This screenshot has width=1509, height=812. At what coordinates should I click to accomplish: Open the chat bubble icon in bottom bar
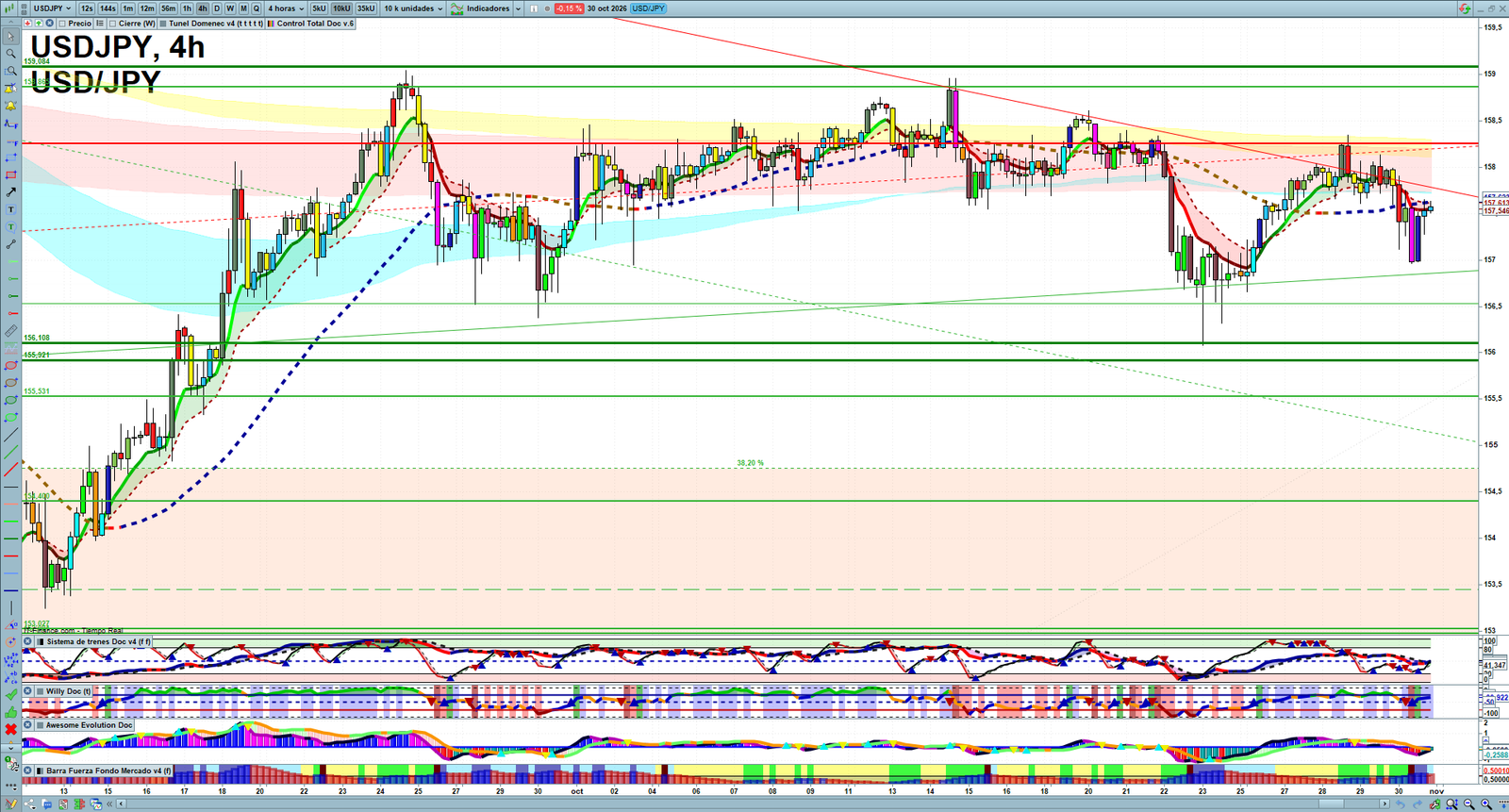(x=46, y=804)
